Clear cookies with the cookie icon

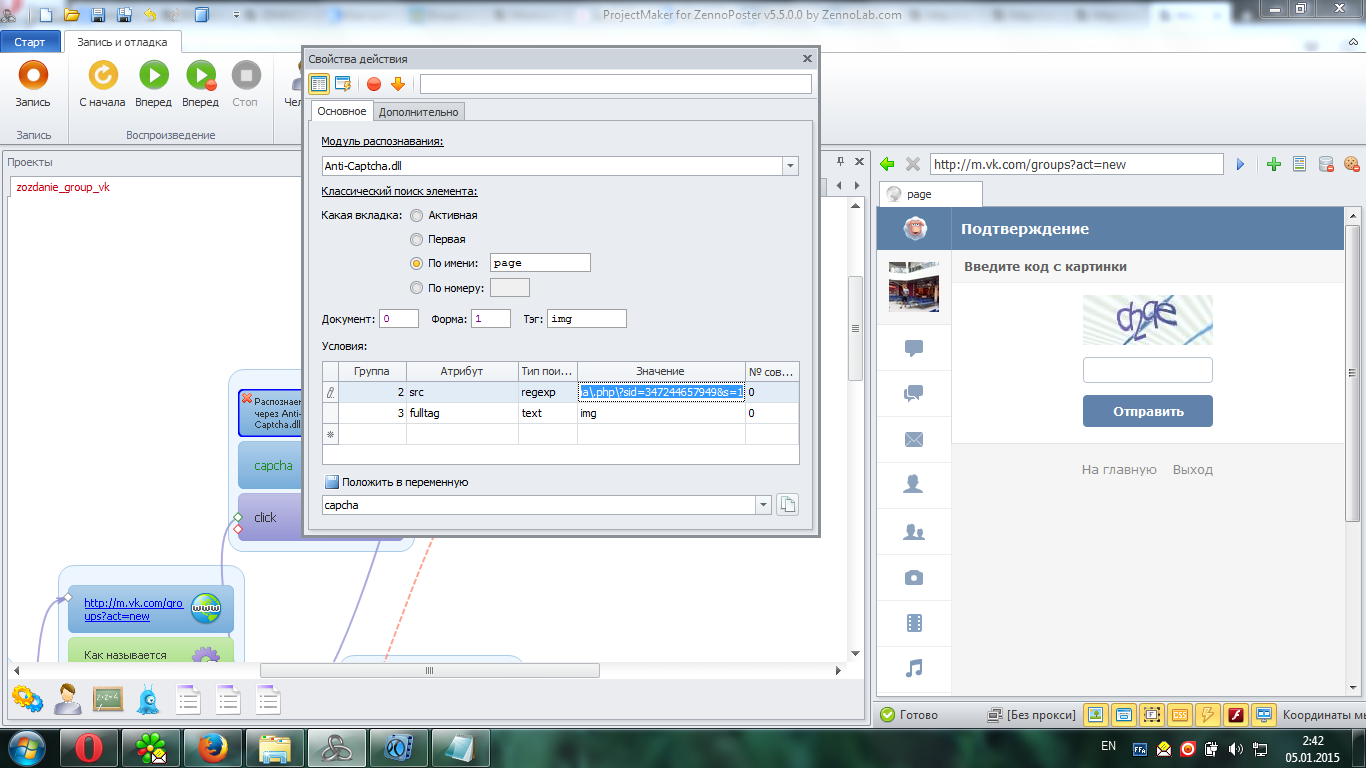1351,164
